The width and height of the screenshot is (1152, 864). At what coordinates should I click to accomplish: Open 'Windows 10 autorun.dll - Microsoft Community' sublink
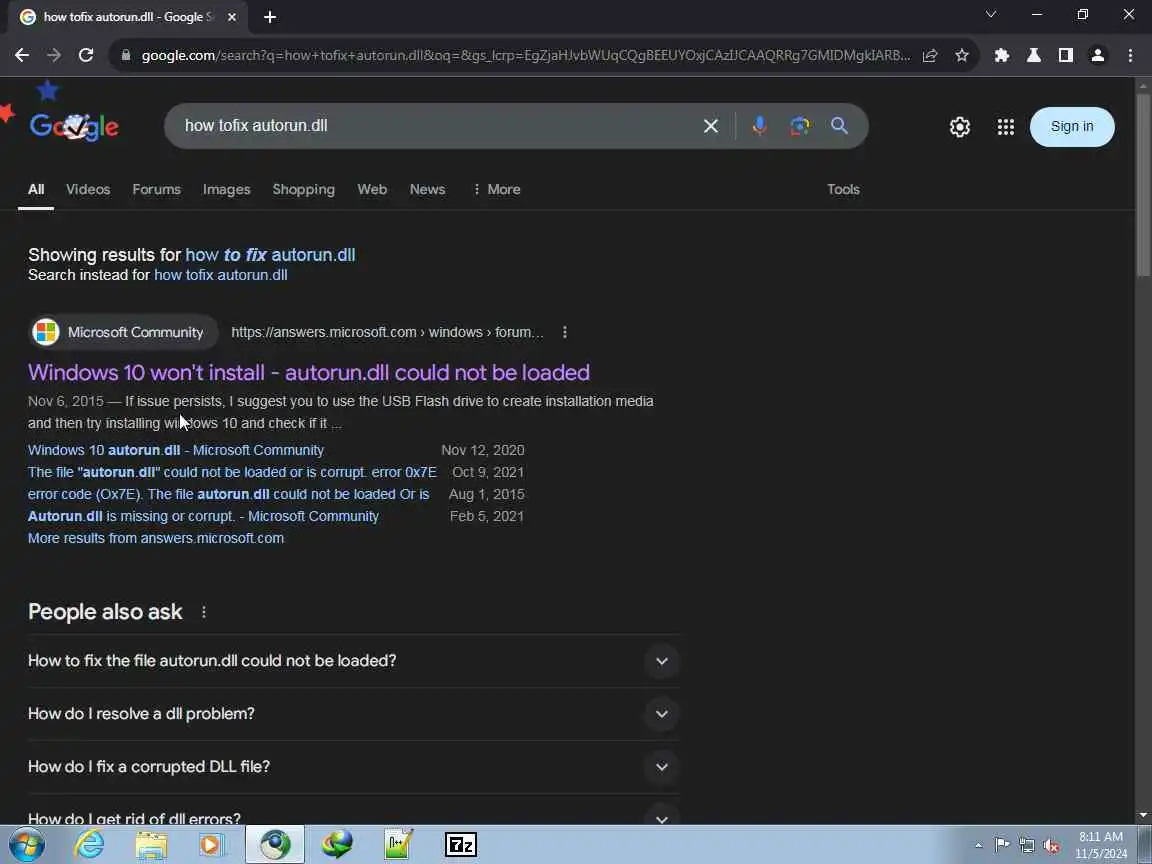pyautogui.click(x=176, y=450)
